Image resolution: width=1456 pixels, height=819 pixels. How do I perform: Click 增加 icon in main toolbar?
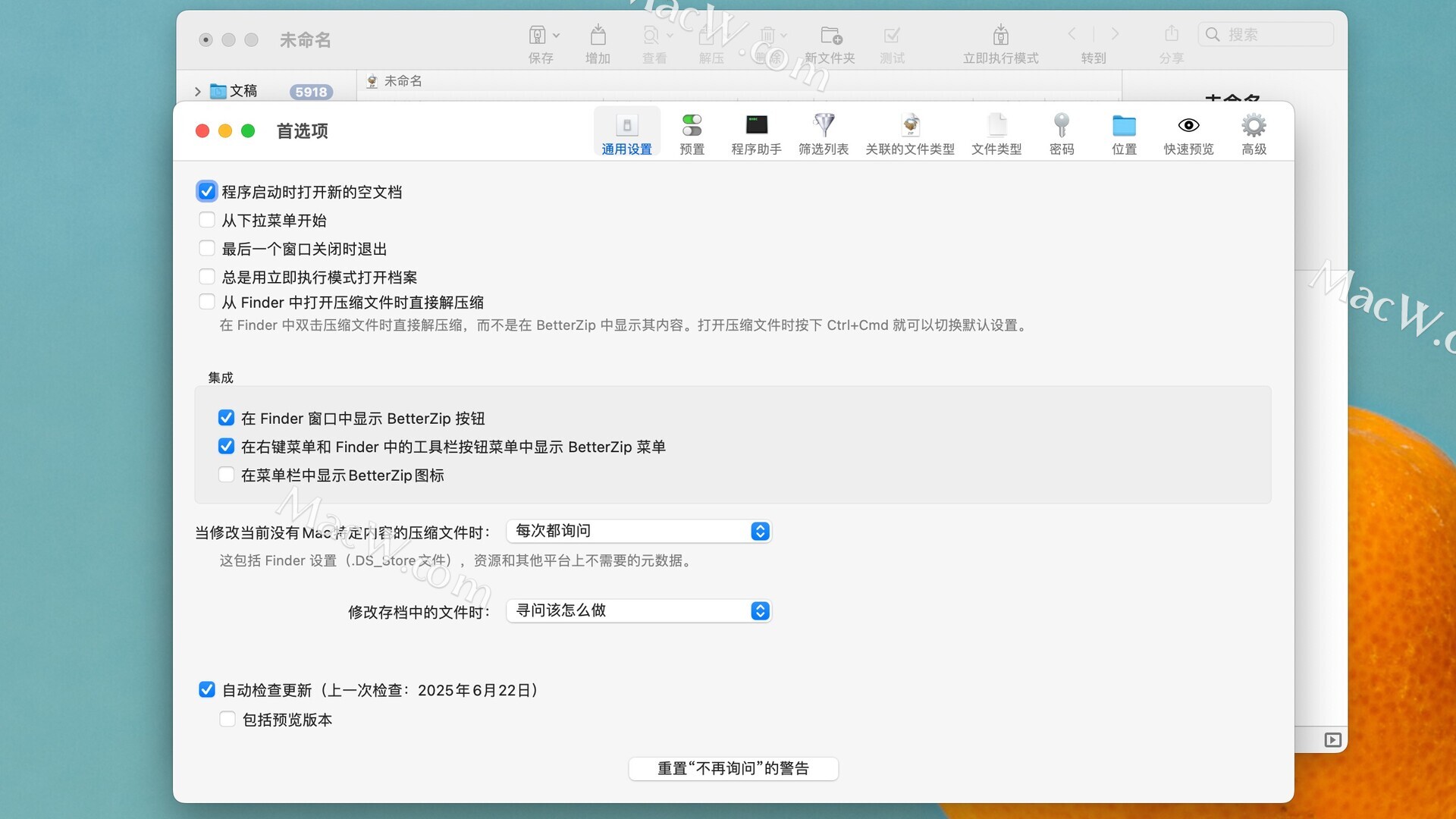pos(598,35)
